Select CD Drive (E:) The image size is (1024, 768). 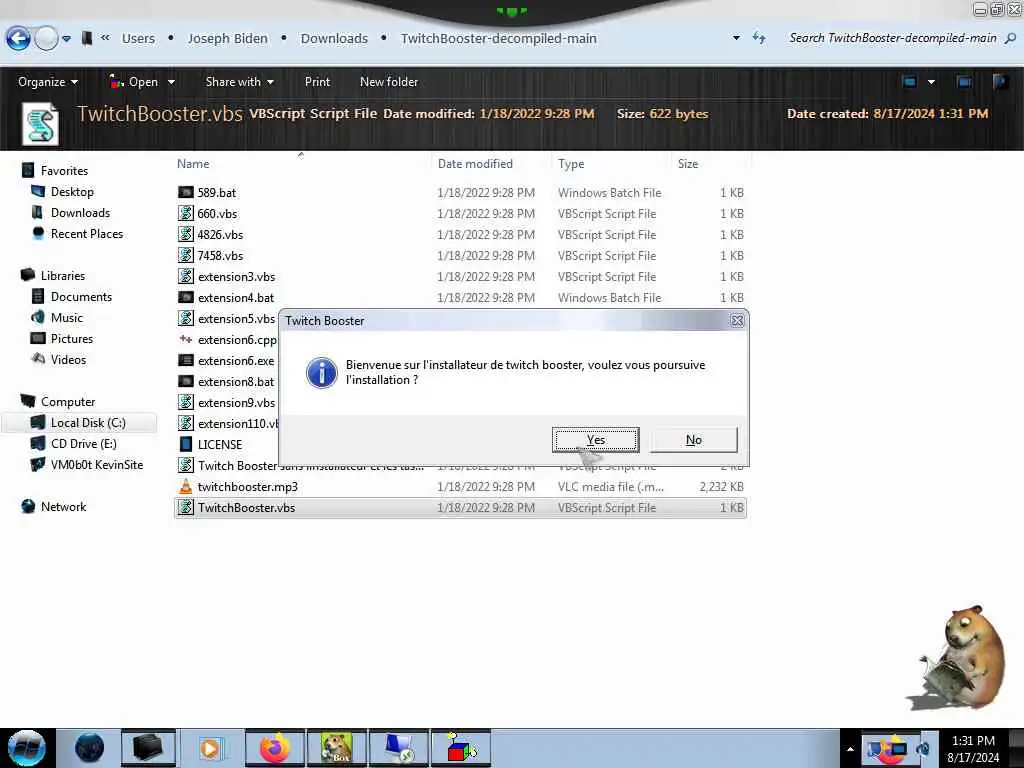pyautogui.click(x=84, y=443)
